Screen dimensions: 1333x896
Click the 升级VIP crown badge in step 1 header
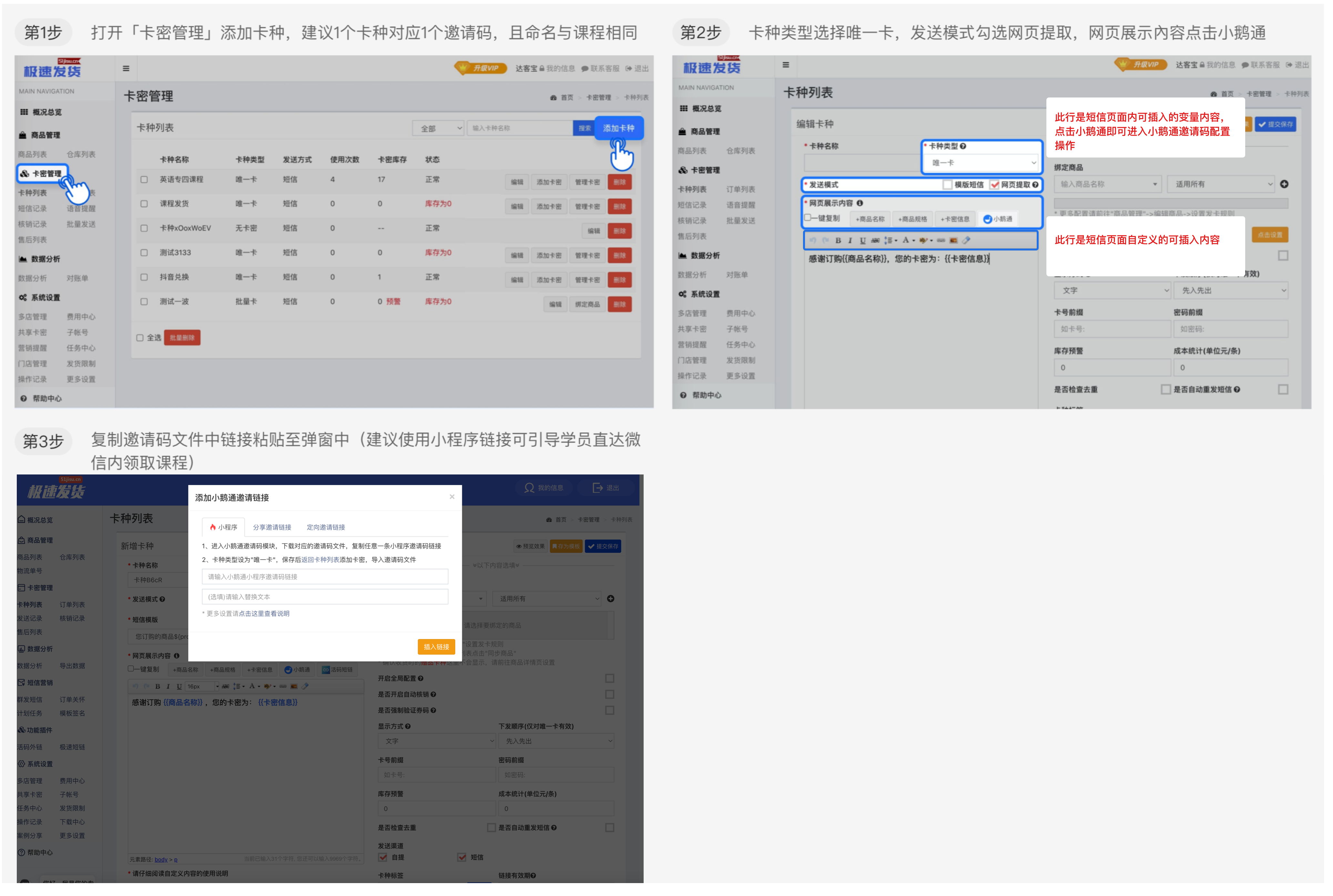(x=481, y=68)
